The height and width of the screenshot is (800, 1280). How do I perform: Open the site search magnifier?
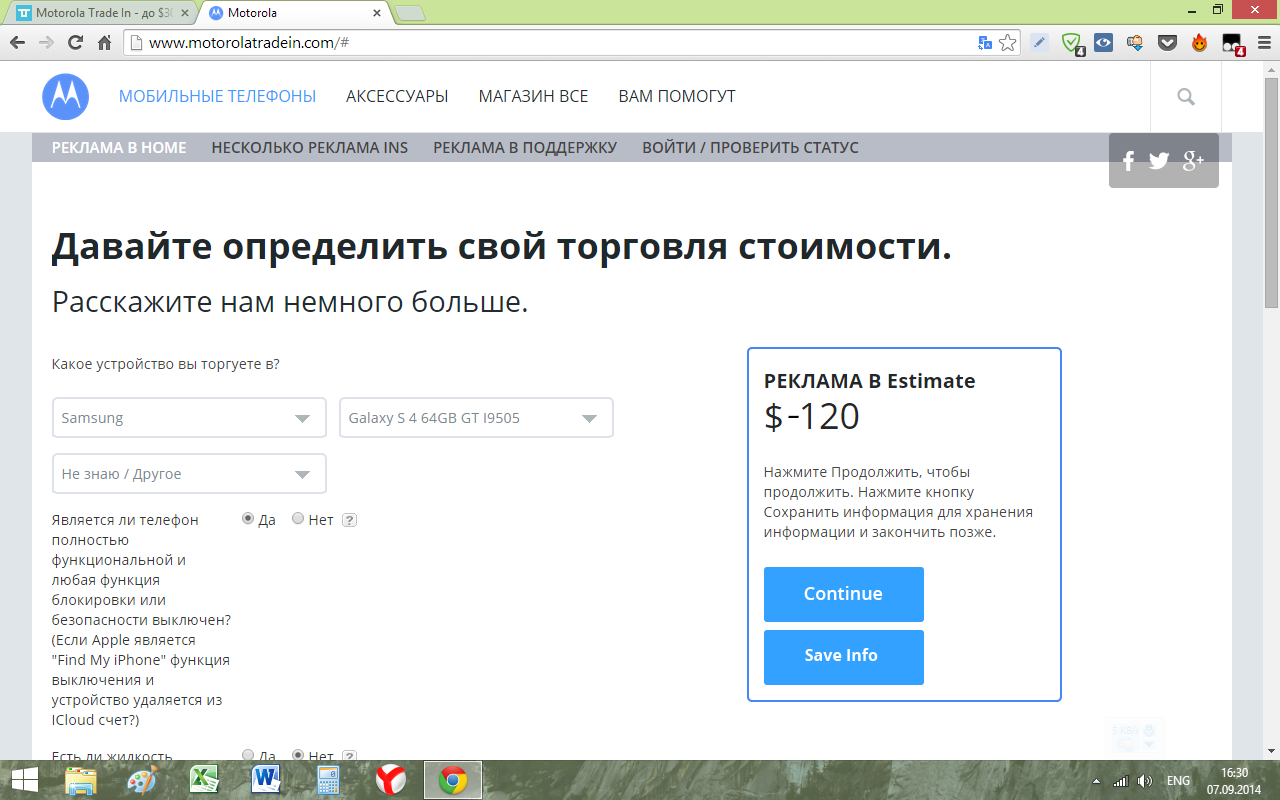1186,97
